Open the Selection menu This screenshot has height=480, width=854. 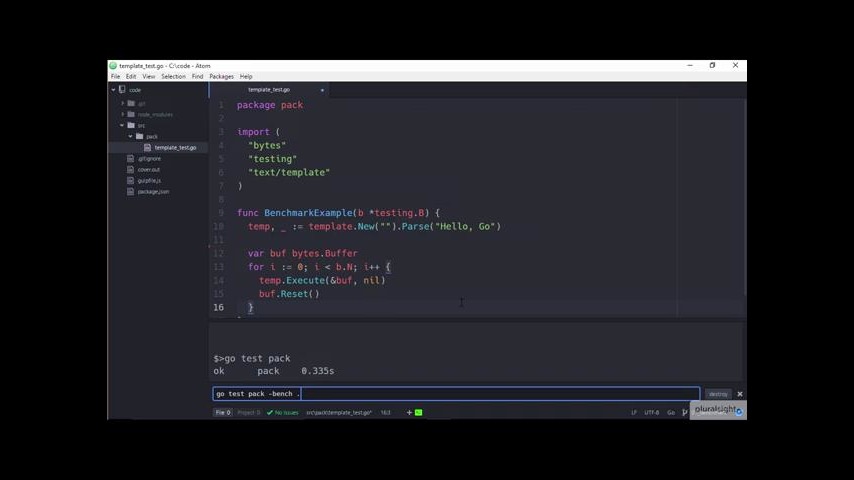click(x=173, y=76)
